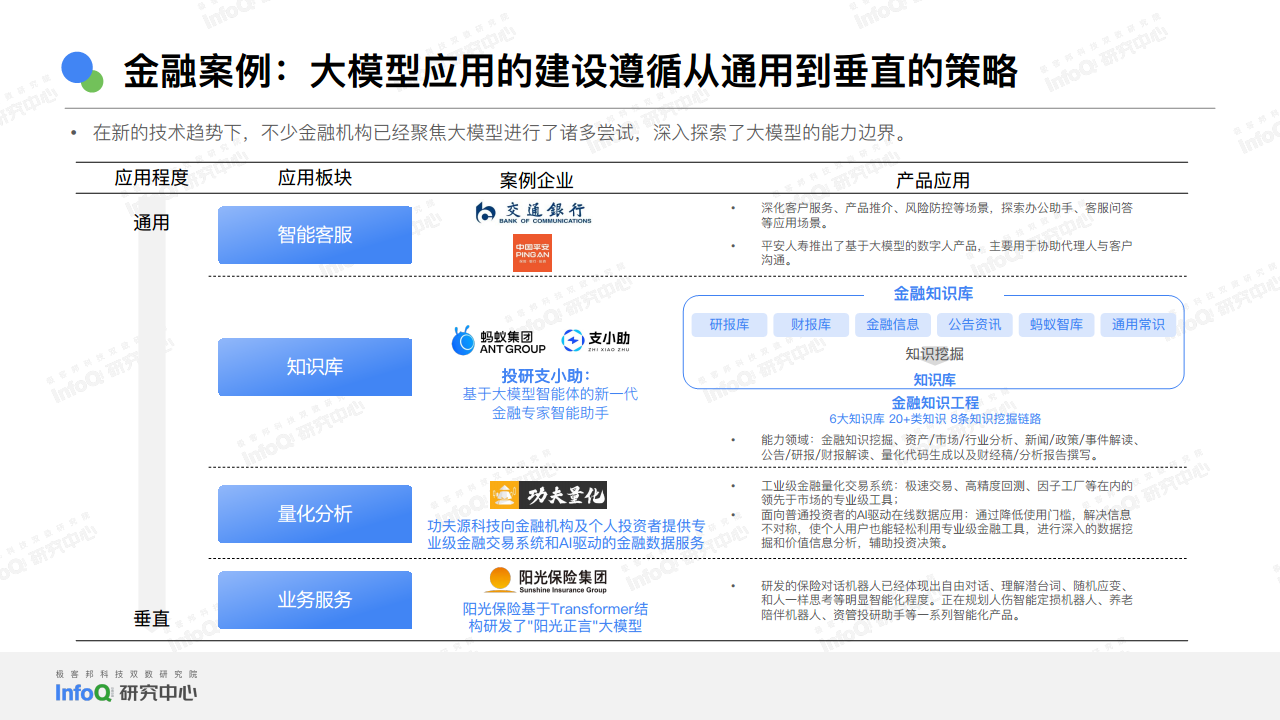The width and height of the screenshot is (1280, 720).
Task: Click the 功夫量化 logo
Action: (x=548, y=495)
